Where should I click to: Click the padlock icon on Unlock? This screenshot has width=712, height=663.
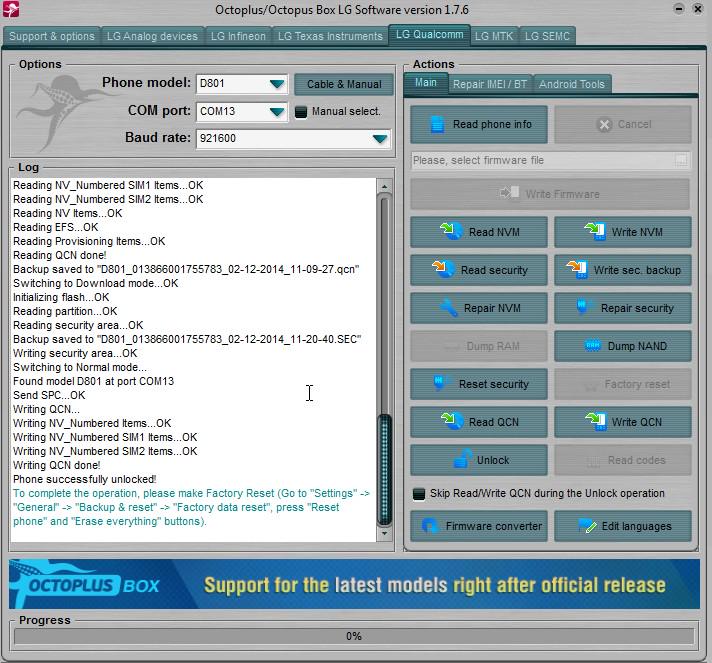point(462,459)
